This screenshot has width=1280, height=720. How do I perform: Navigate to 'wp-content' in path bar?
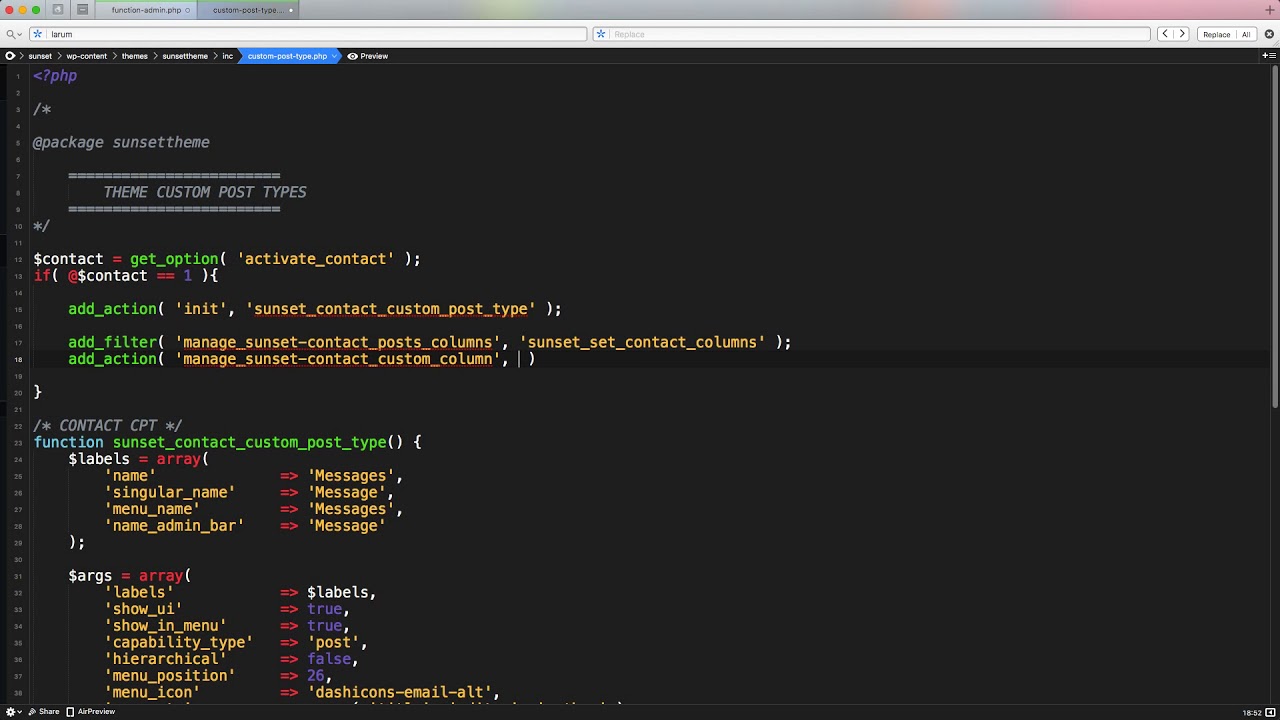(87, 56)
